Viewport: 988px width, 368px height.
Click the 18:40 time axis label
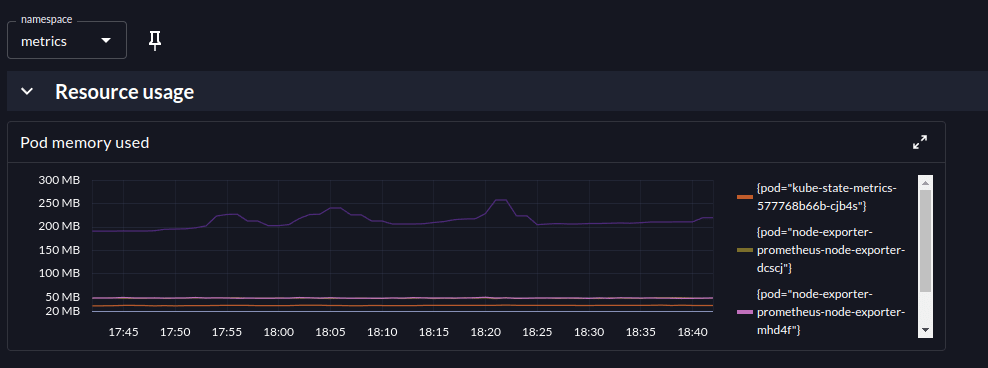coord(692,331)
